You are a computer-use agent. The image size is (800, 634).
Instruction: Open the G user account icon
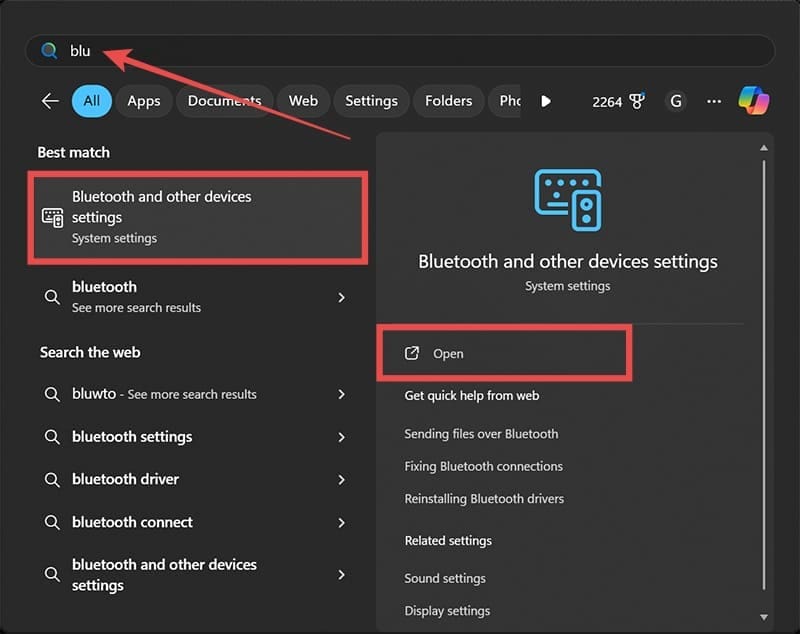(676, 101)
